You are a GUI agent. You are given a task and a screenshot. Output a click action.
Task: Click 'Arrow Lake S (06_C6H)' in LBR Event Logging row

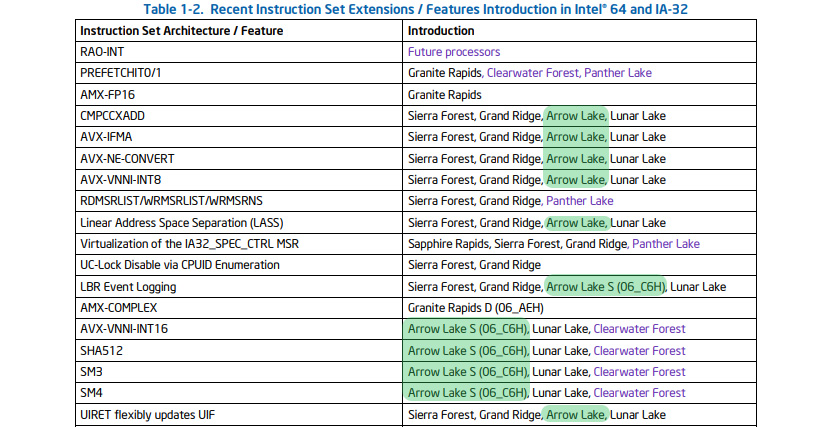[x=606, y=287]
